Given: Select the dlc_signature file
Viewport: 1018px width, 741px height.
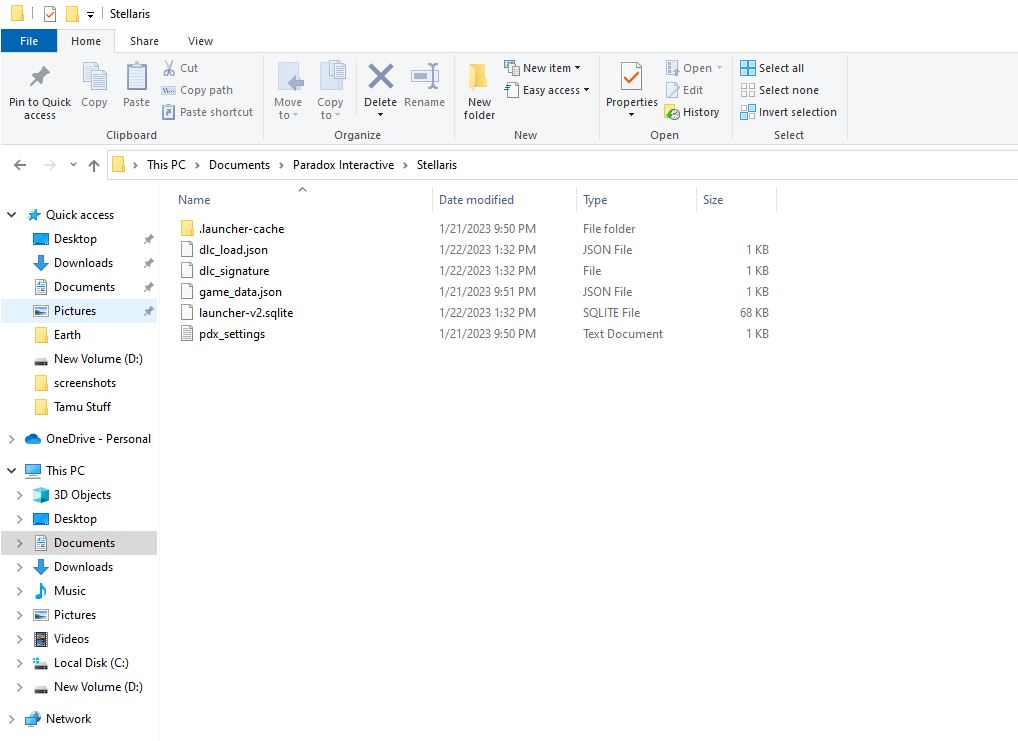Looking at the screenshot, I should pos(234,271).
